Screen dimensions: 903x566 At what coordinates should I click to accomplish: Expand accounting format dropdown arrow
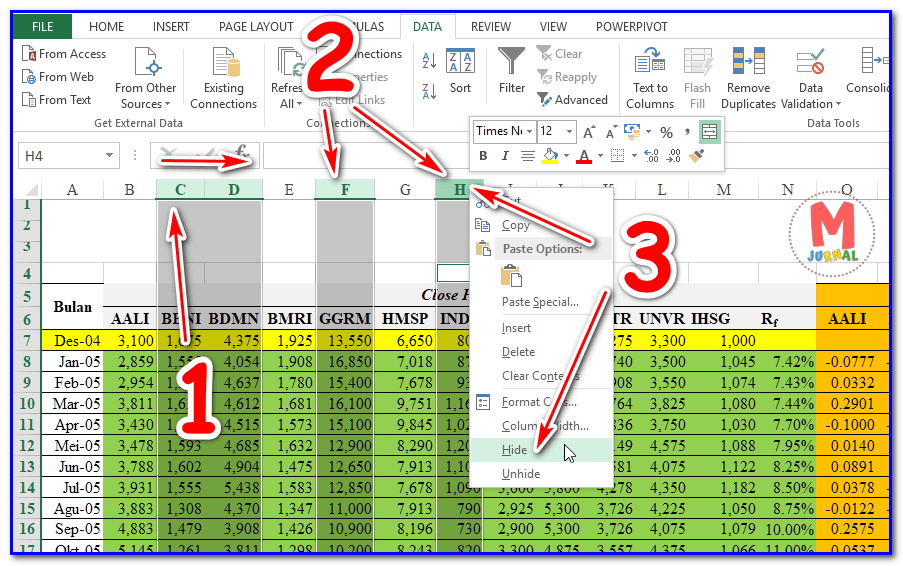tap(648, 132)
